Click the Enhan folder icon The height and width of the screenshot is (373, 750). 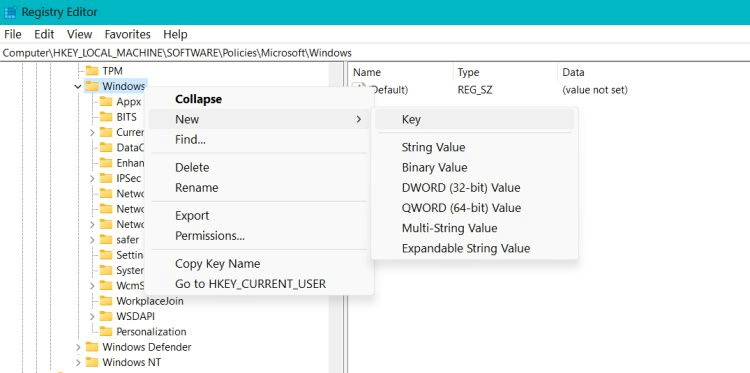click(x=106, y=163)
